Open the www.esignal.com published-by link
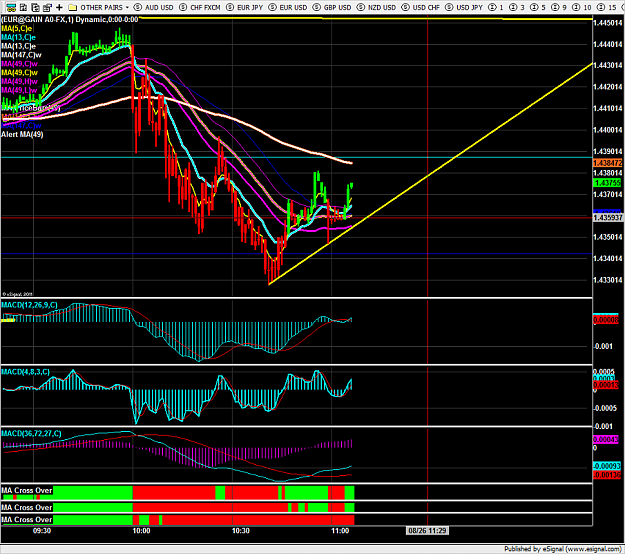Screen dimensions: 625x554 tap(594, 549)
